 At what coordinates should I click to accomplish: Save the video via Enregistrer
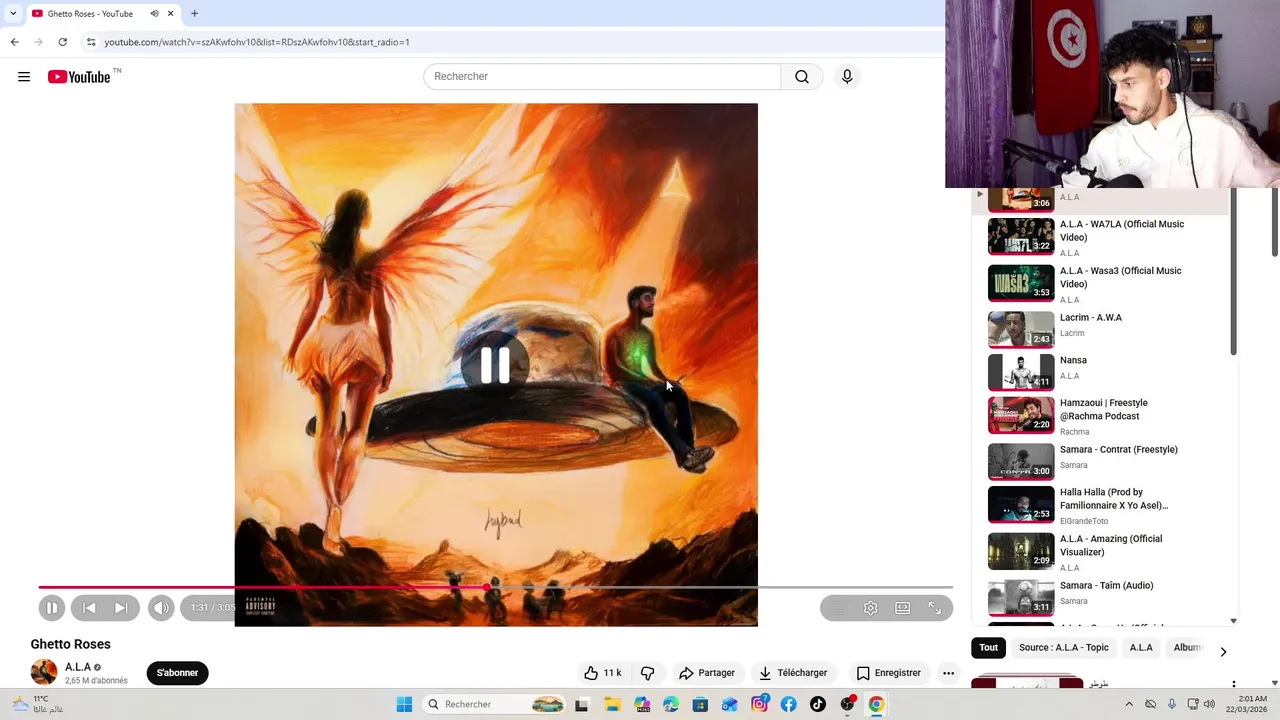(888, 673)
